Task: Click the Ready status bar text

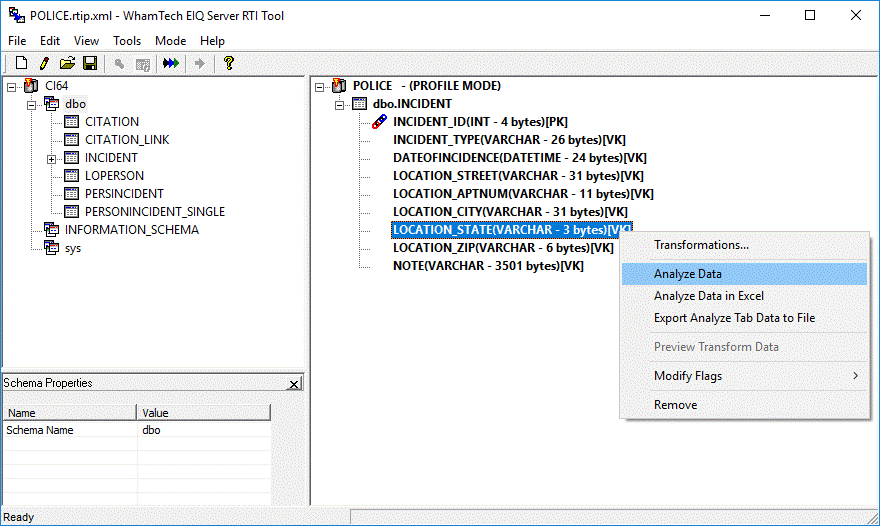Action: (x=19, y=517)
